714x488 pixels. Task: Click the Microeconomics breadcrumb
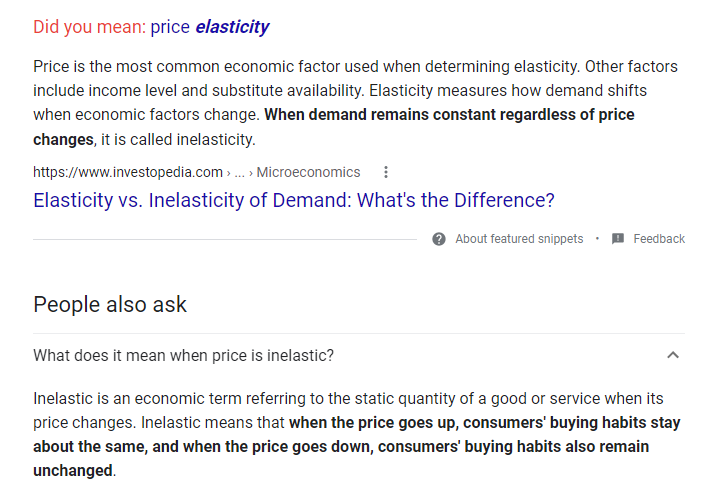(308, 172)
